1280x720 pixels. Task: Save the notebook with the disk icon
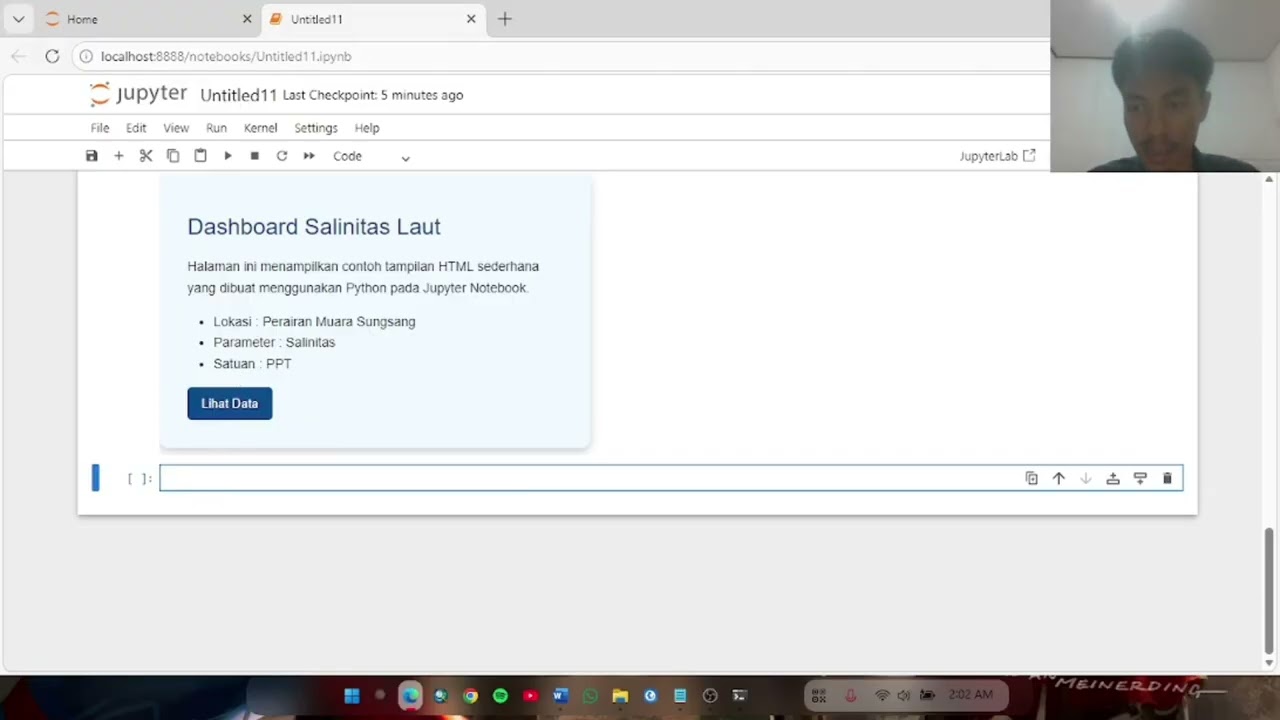[92, 156]
